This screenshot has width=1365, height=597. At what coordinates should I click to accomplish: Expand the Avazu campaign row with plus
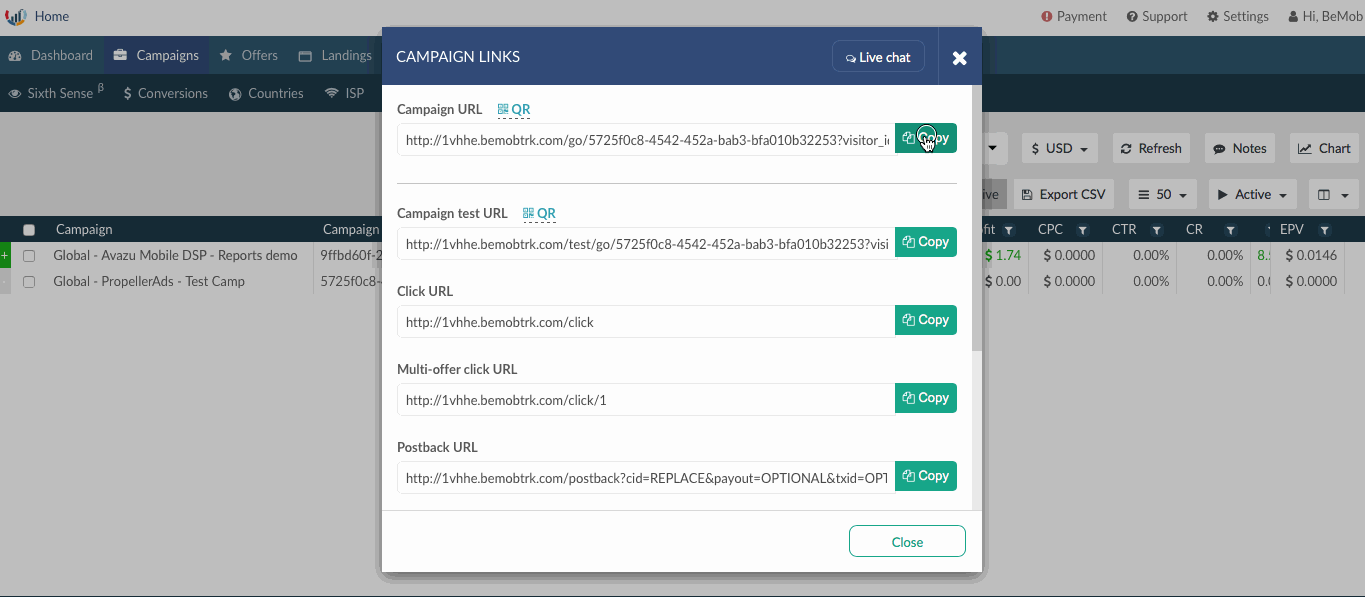coord(5,256)
